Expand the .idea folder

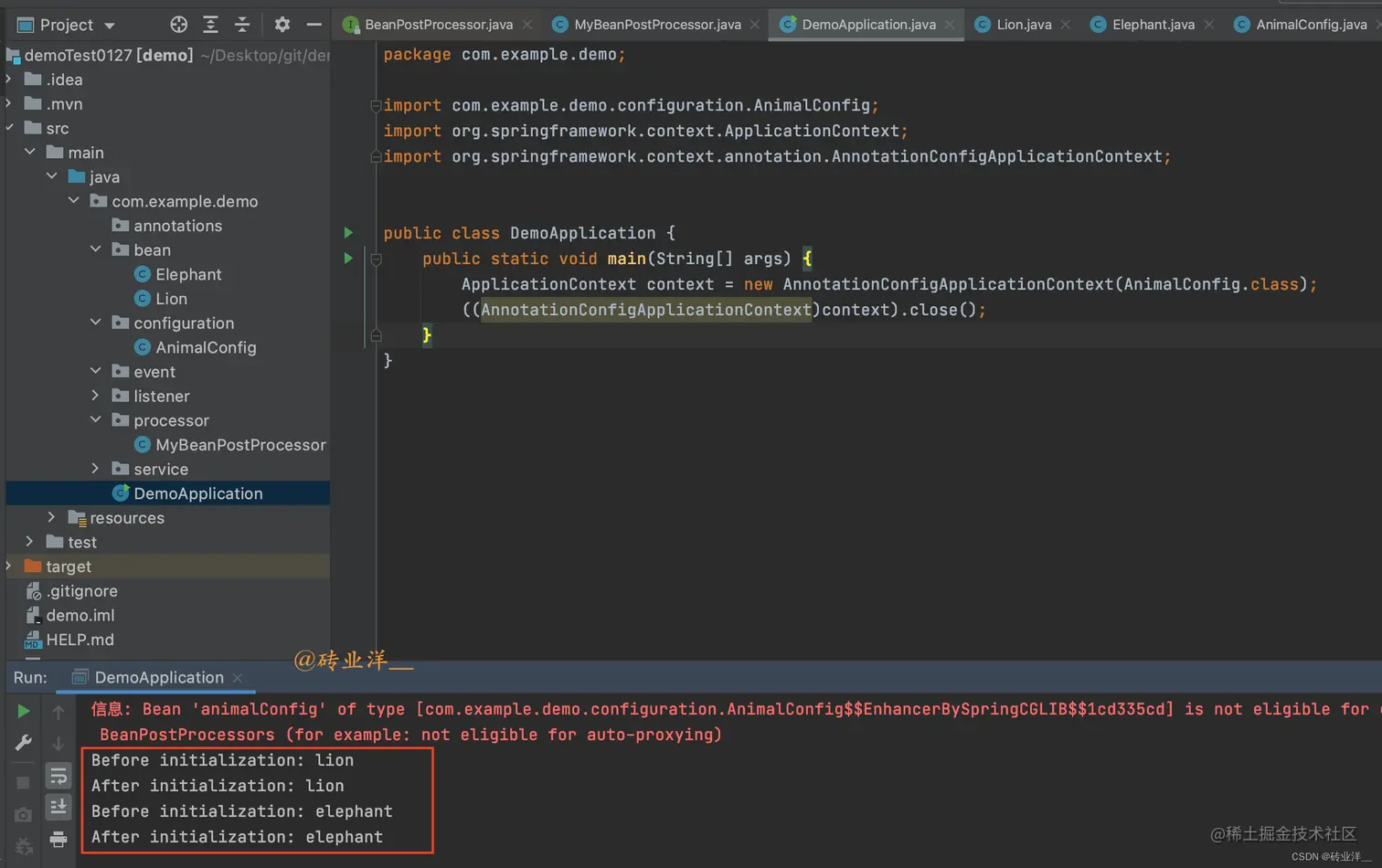point(9,79)
